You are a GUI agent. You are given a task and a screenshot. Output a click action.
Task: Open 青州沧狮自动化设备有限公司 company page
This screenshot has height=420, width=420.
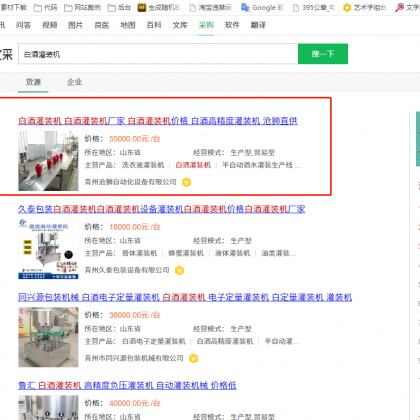(131, 182)
